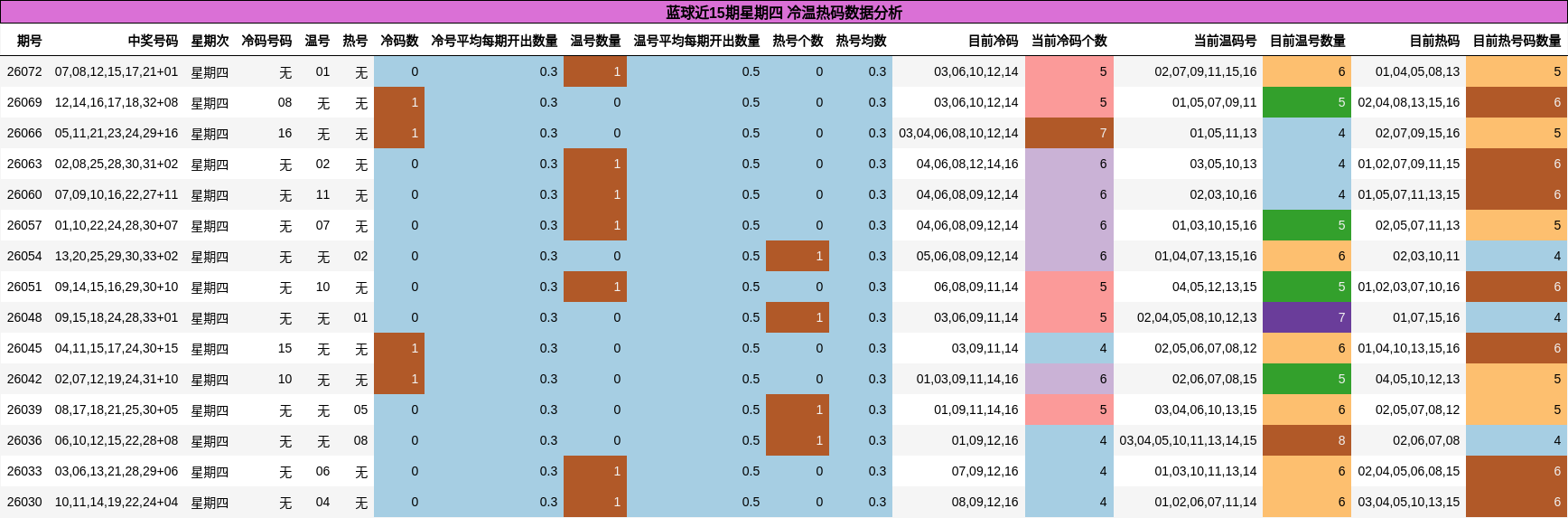Click cold code 15 in row 26045
The height and width of the screenshot is (518, 1568).
(285, 348)
